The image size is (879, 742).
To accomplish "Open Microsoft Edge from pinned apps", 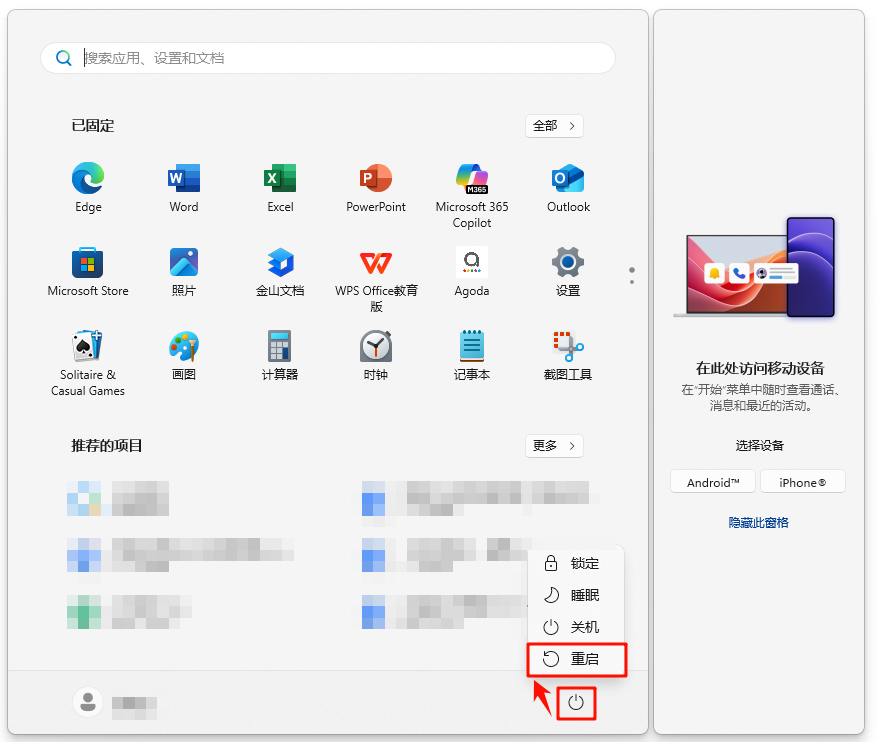I will coord(88,180).
